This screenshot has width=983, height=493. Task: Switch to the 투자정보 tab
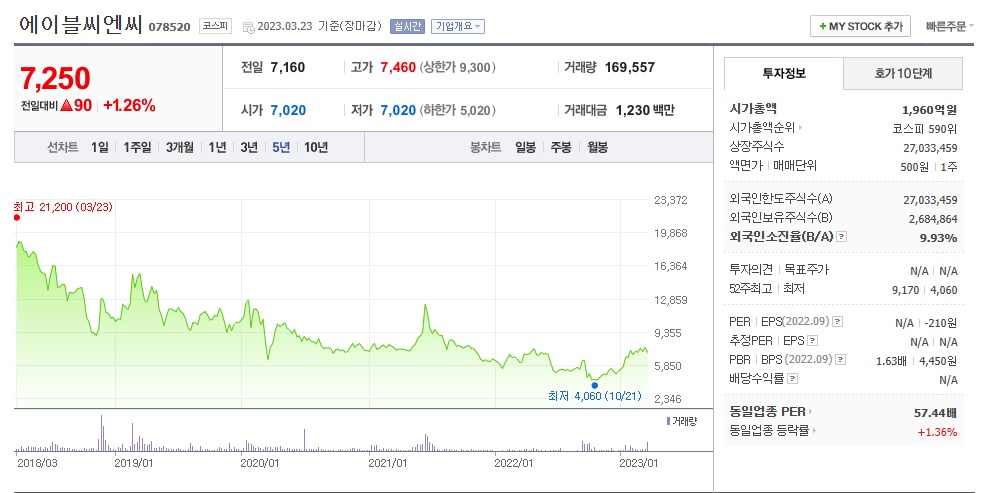784,73
